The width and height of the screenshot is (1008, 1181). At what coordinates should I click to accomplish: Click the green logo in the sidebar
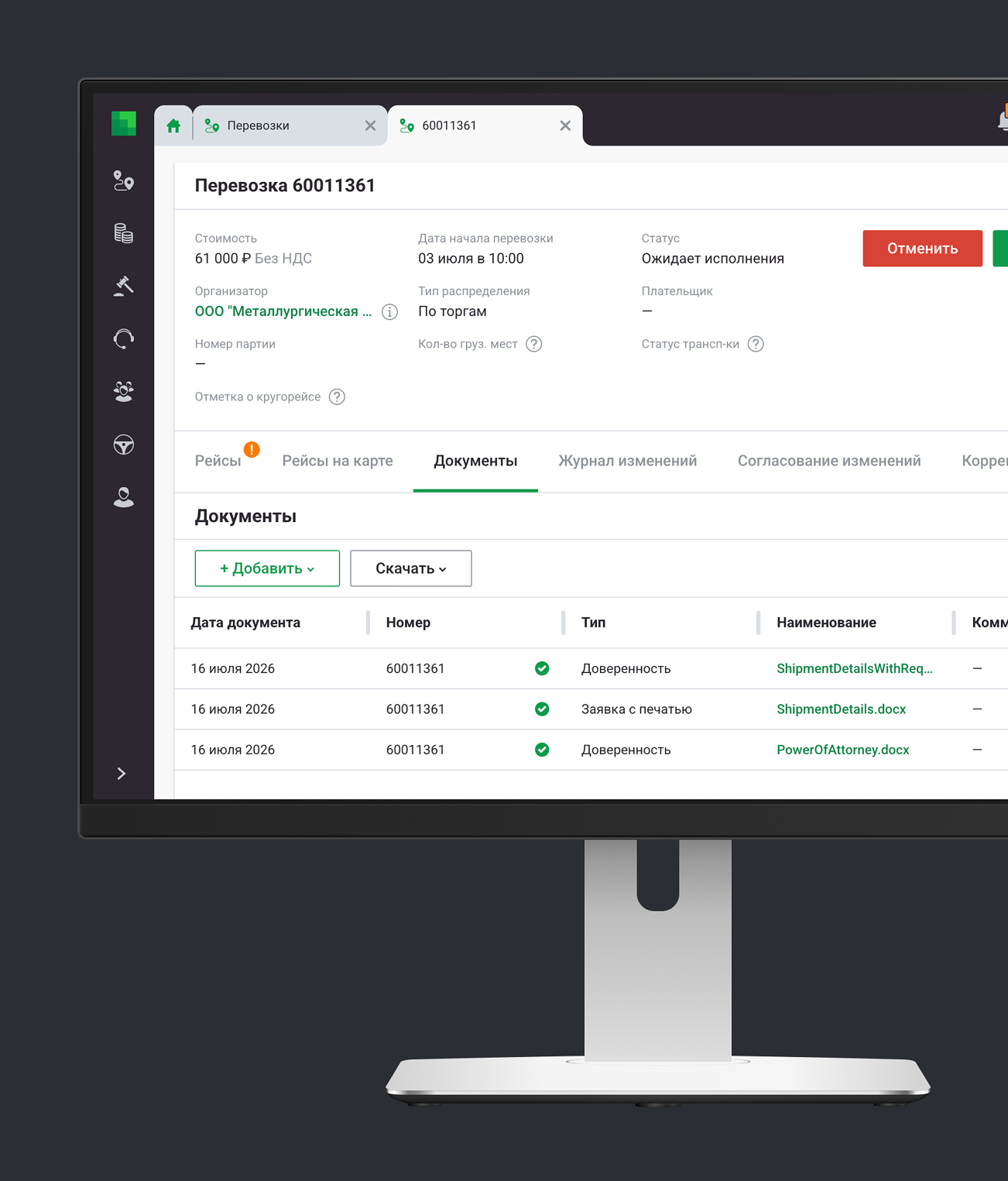click(124, 123)
